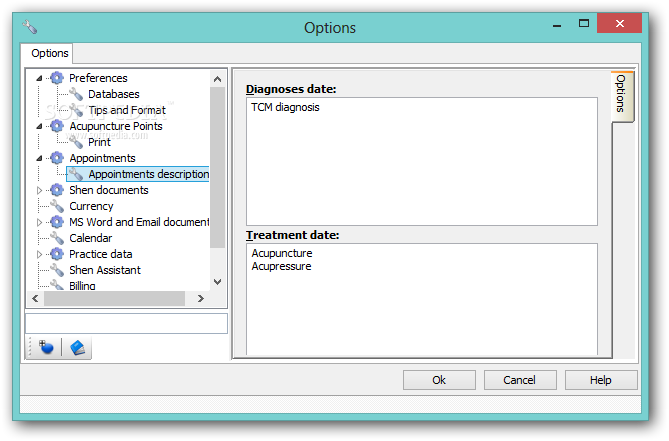Select Acupuncture Points label in tree
The image size is (669, 441).
[116, 126]
